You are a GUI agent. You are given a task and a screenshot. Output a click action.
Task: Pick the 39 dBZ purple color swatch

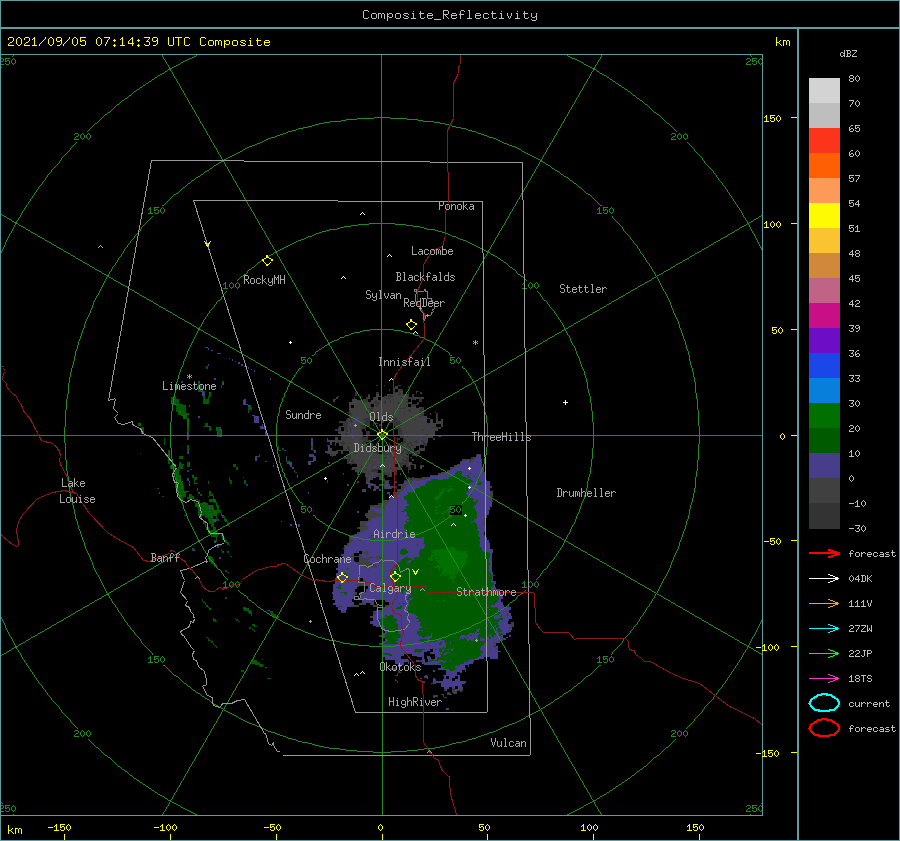[824, 340]
